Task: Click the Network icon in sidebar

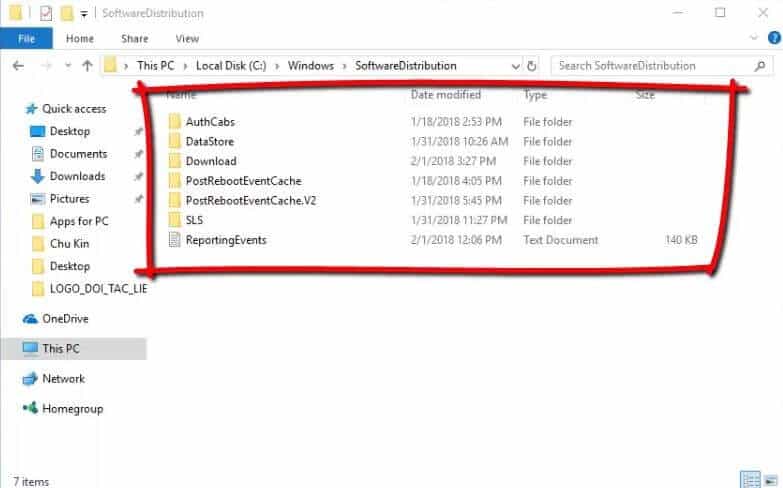Action: (30, 379)
